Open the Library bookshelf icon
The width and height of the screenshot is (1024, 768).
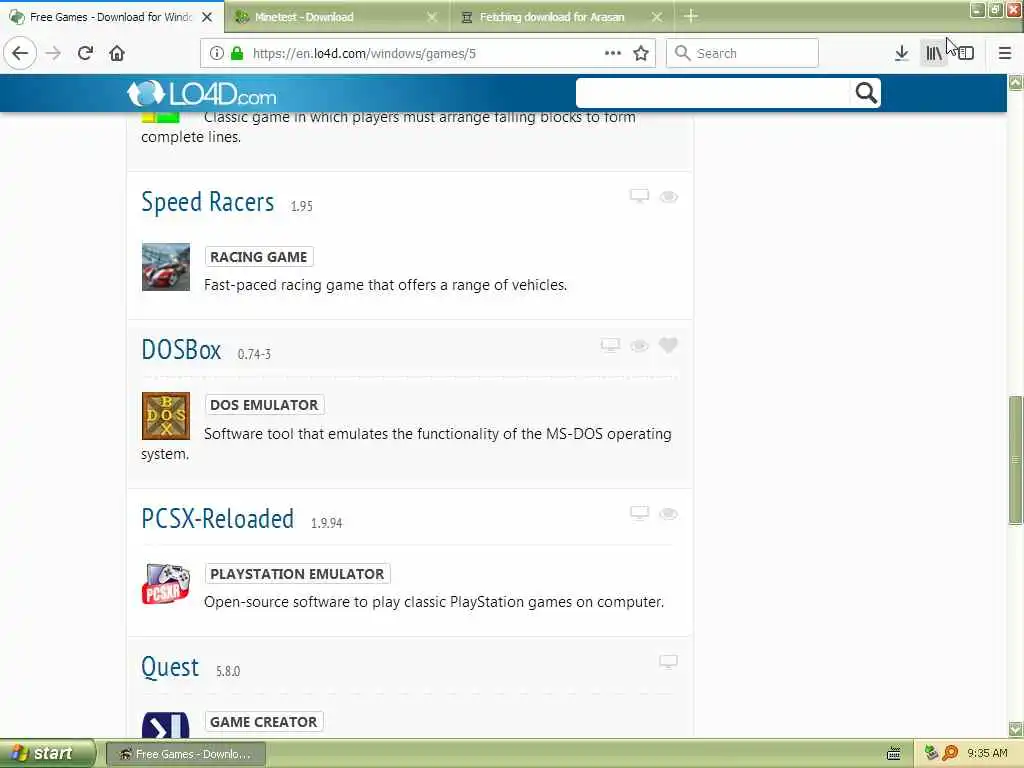pos(933,53)
